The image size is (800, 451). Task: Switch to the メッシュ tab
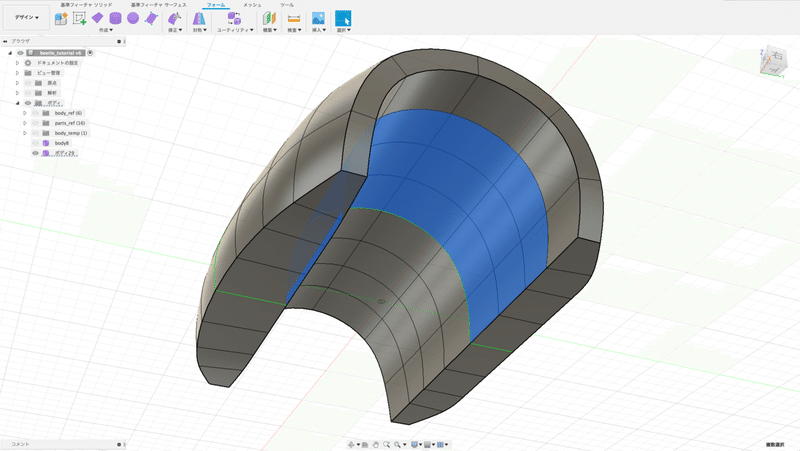point(252,5)
